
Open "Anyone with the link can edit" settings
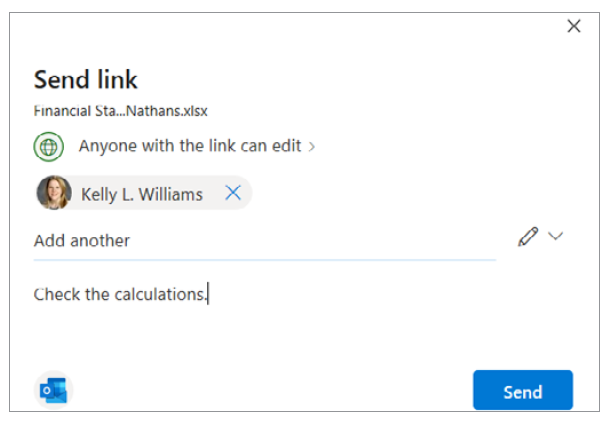click(x=190, y=146)
